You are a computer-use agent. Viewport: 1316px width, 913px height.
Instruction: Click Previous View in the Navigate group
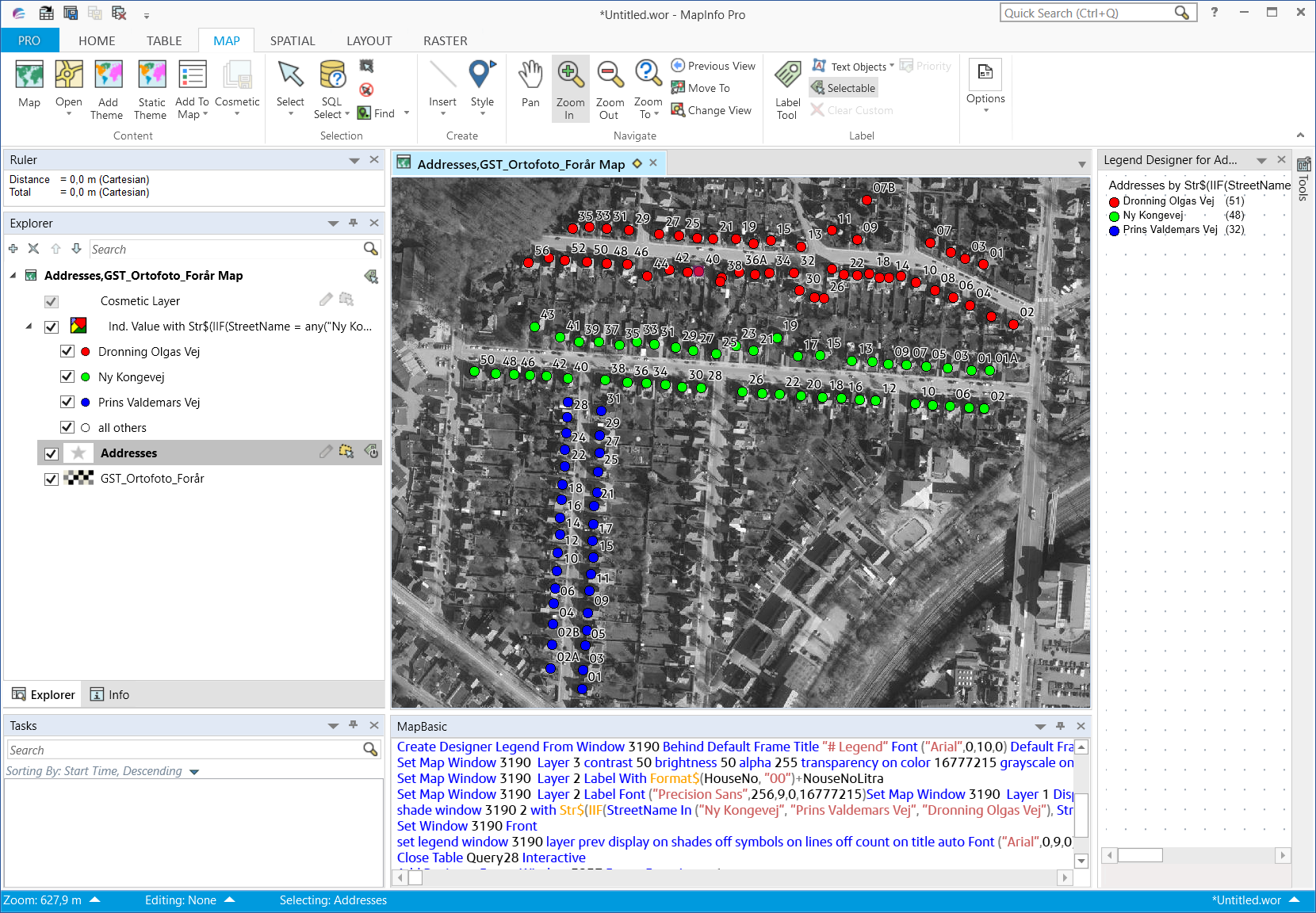pos(711,65)
